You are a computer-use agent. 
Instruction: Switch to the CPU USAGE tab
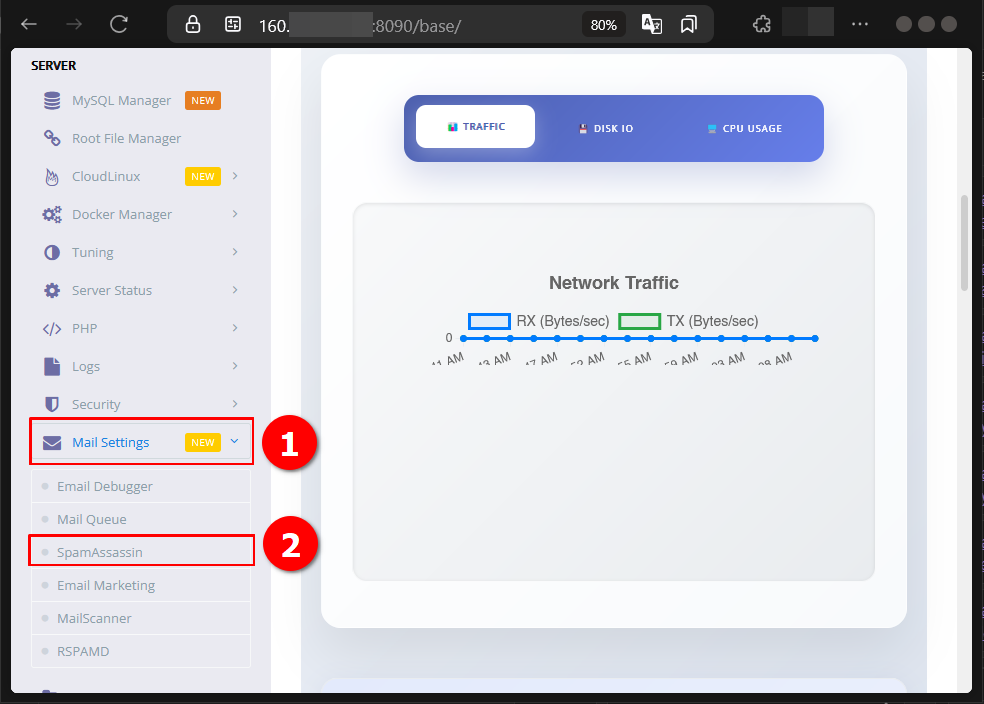click(745, 129)
